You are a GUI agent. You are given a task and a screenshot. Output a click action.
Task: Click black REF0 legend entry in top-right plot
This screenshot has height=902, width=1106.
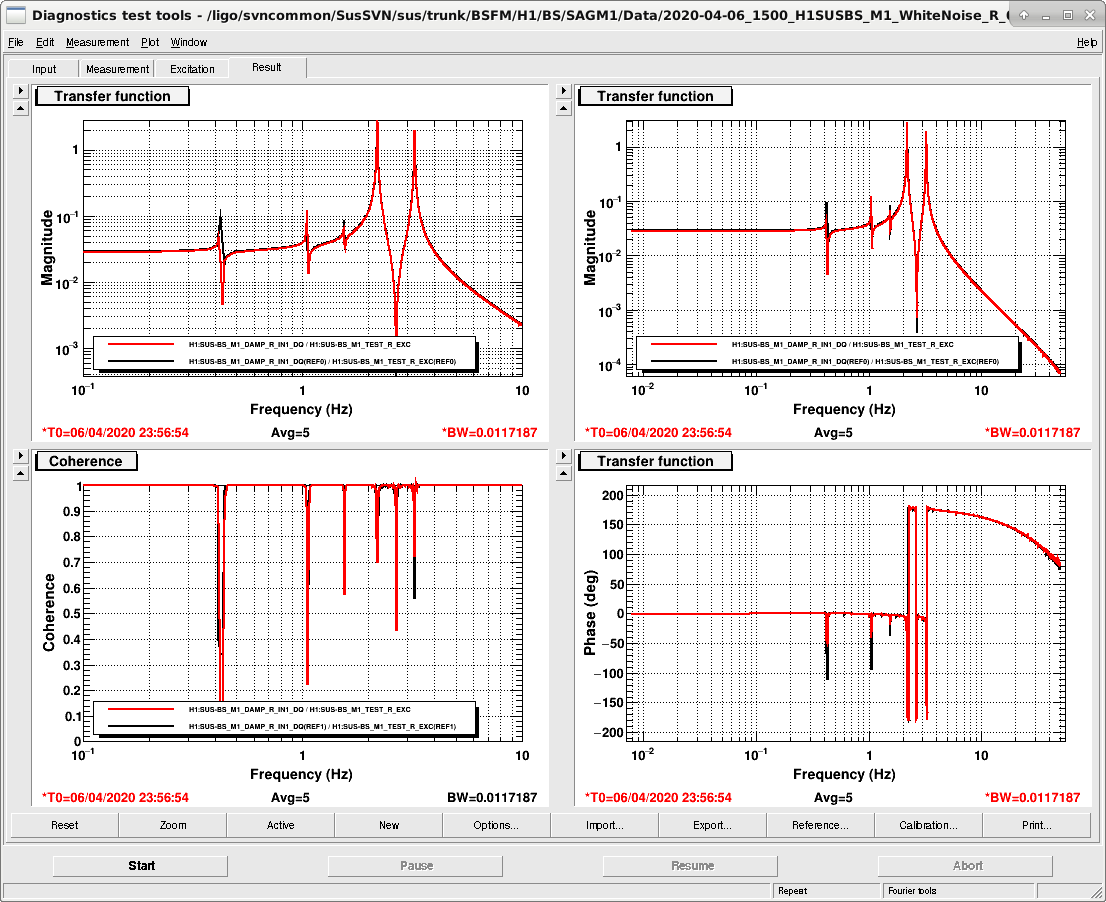pyautogui.click(x=825, y=362)
